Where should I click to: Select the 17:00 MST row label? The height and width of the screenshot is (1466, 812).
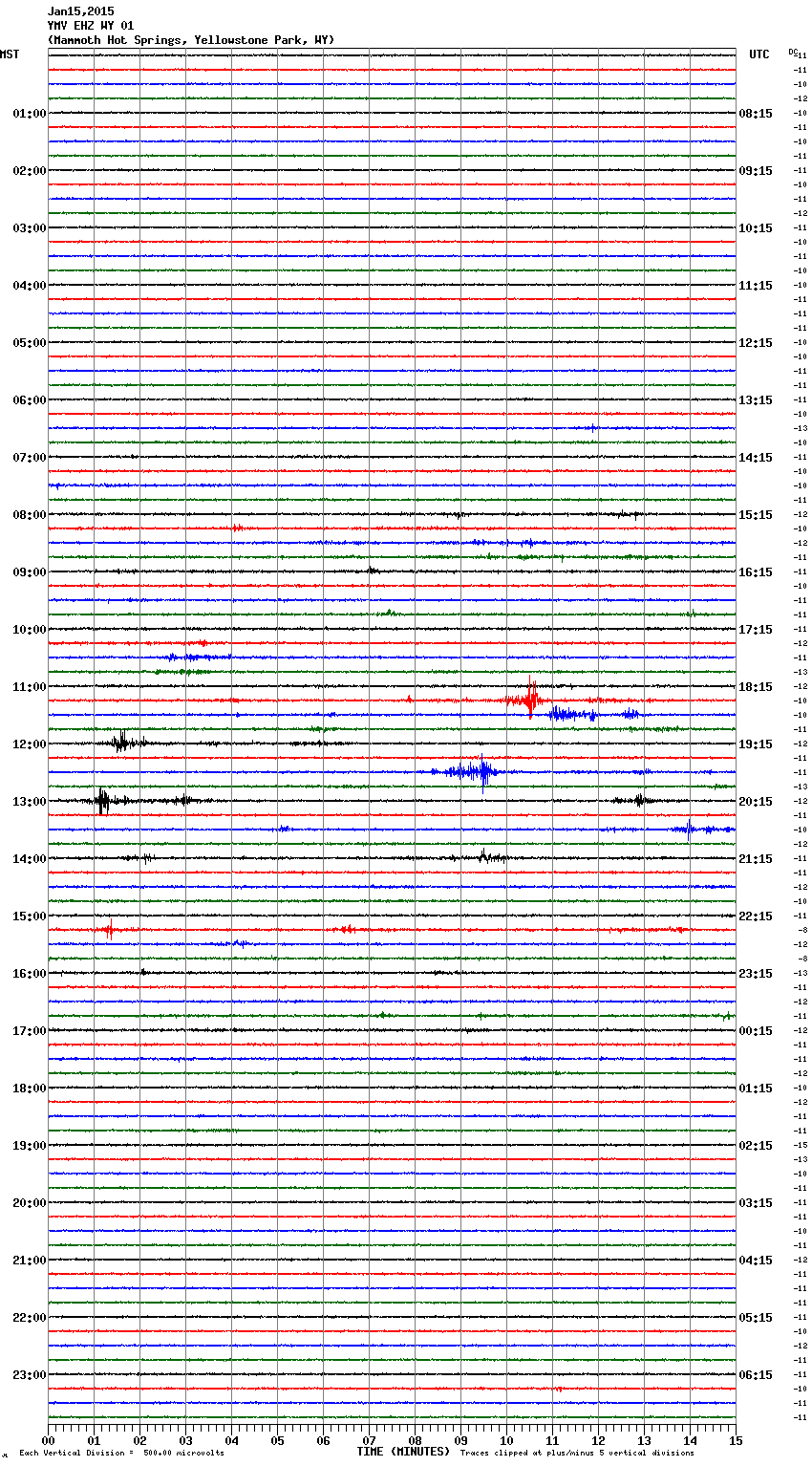coord(30,1031)
